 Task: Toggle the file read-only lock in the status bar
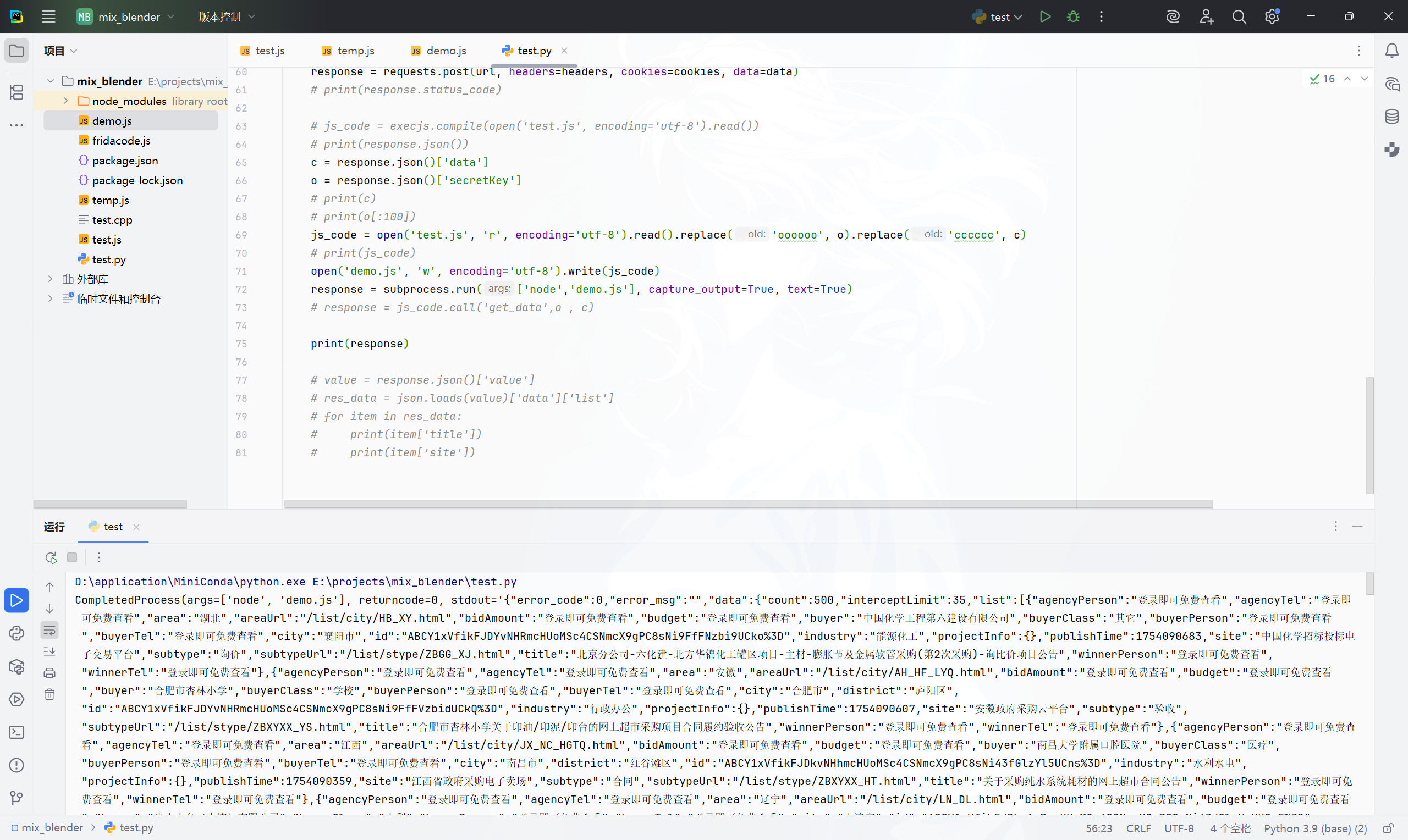pyautogui.click(x=1388, y=828)
